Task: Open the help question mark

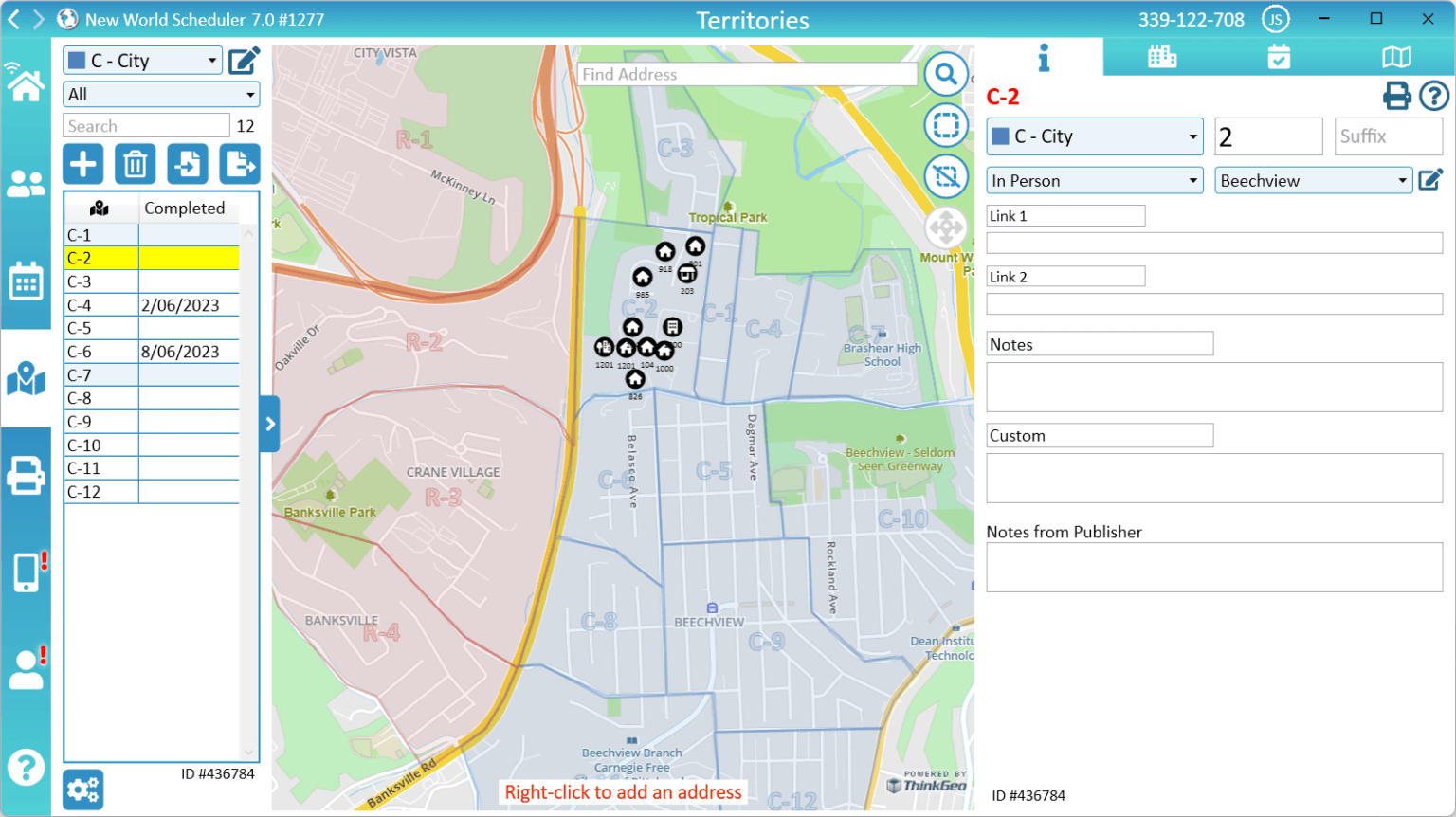Action: [1434, 96]
